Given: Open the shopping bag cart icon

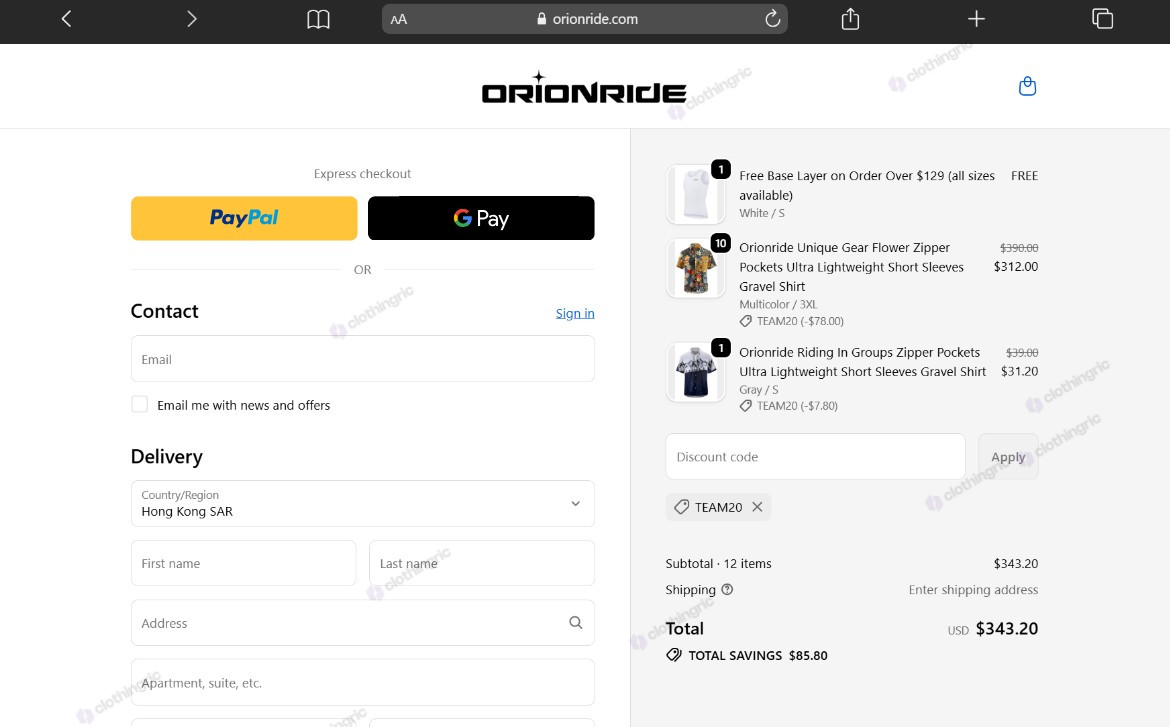Looking at the screenshot, I should point(1027,87).
